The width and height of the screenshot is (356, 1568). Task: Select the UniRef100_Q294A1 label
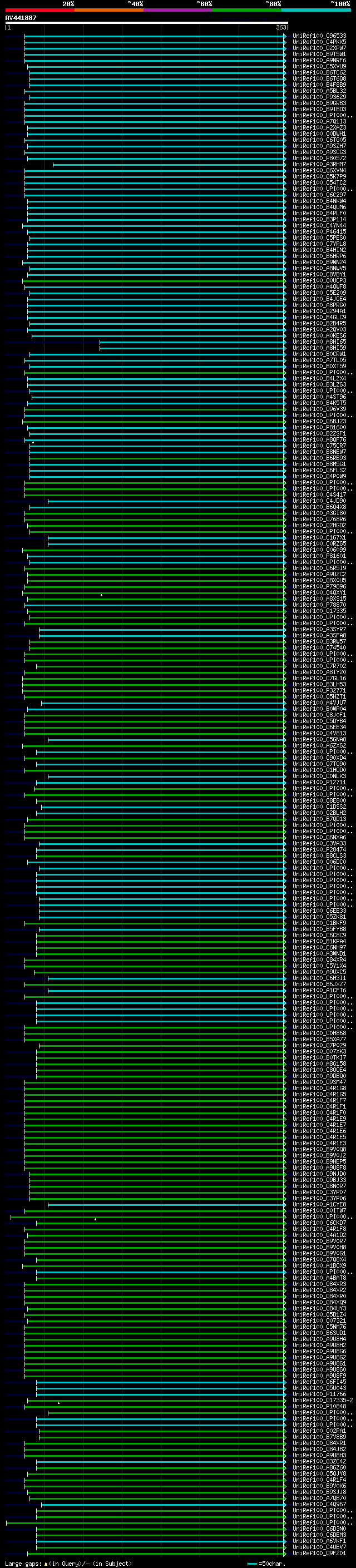pos(319,311)
